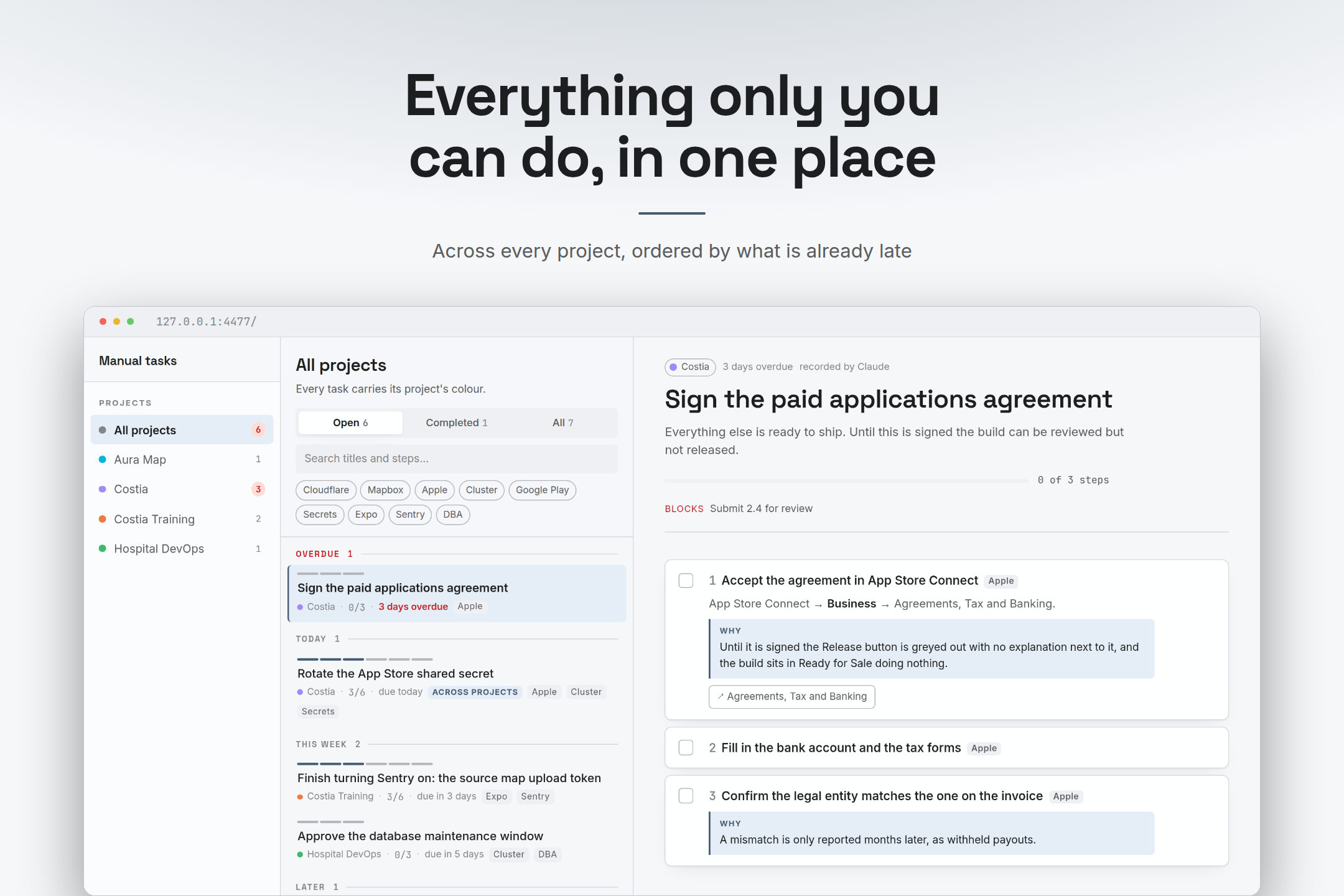Filter by the Cloudflare tag

coord(326,490)
